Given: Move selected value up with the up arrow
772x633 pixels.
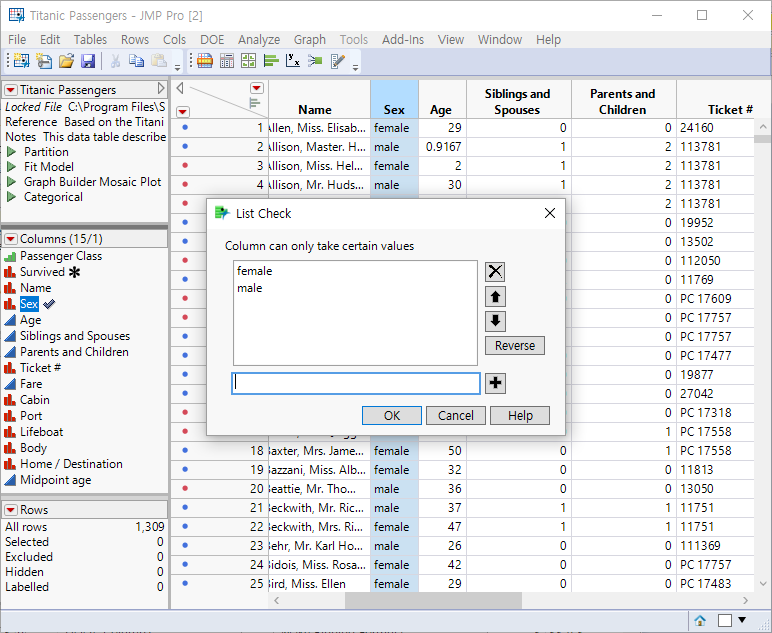Looking at the screenshot, I should 496,297.
